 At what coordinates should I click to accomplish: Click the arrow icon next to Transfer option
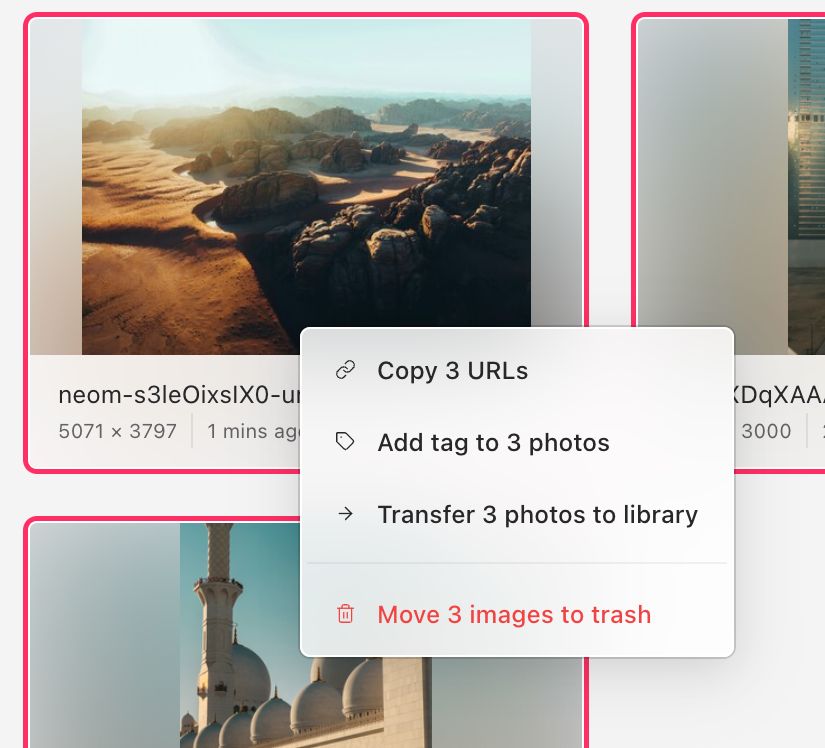pyautogui.click(x=347, y=514)
